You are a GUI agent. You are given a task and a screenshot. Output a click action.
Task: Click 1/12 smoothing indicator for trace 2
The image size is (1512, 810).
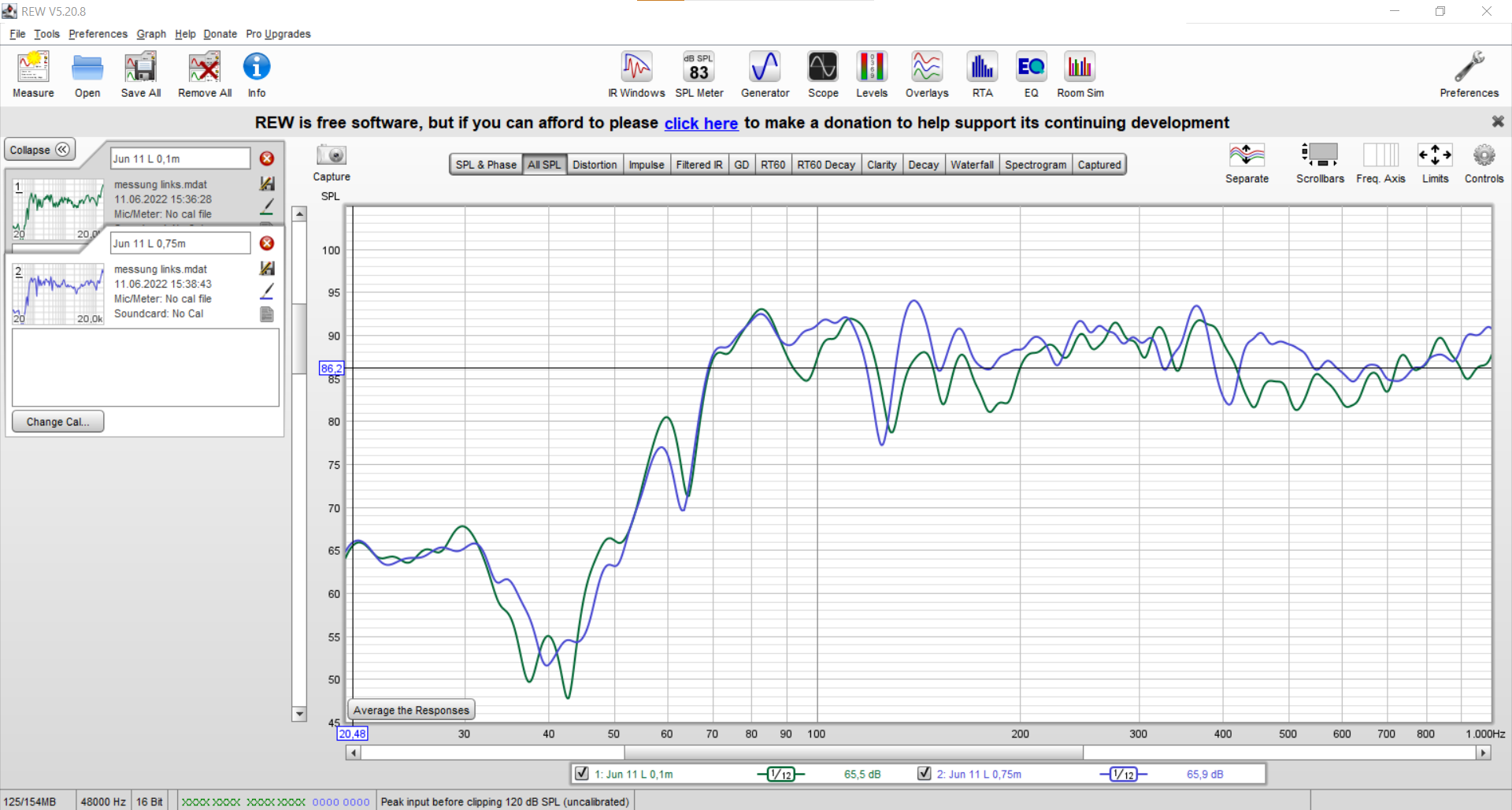1123,775
